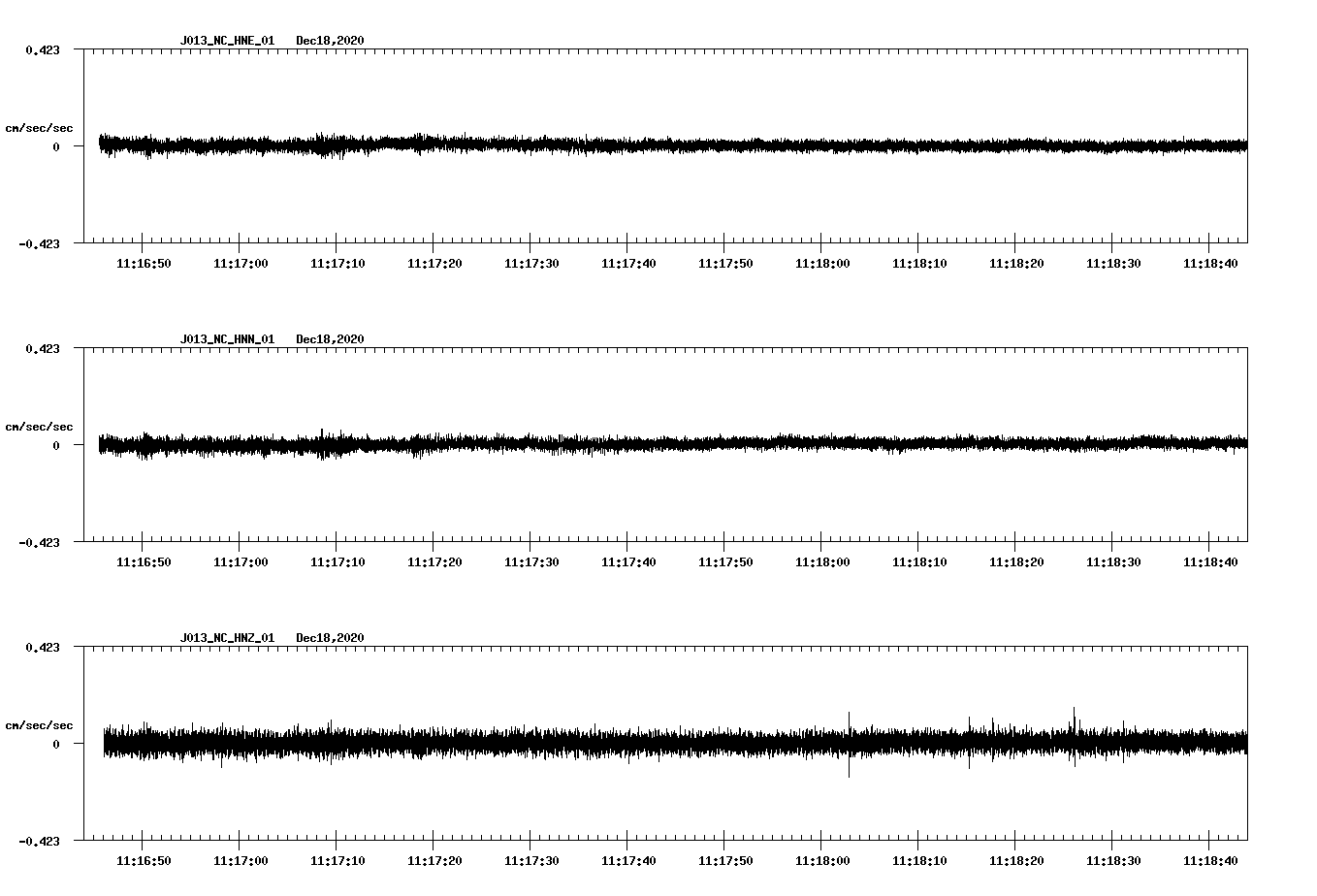Click the Dec18,2020 label on the HNZ plot
This screenshot has height=896, width=1317.
[x=331, y=637]
